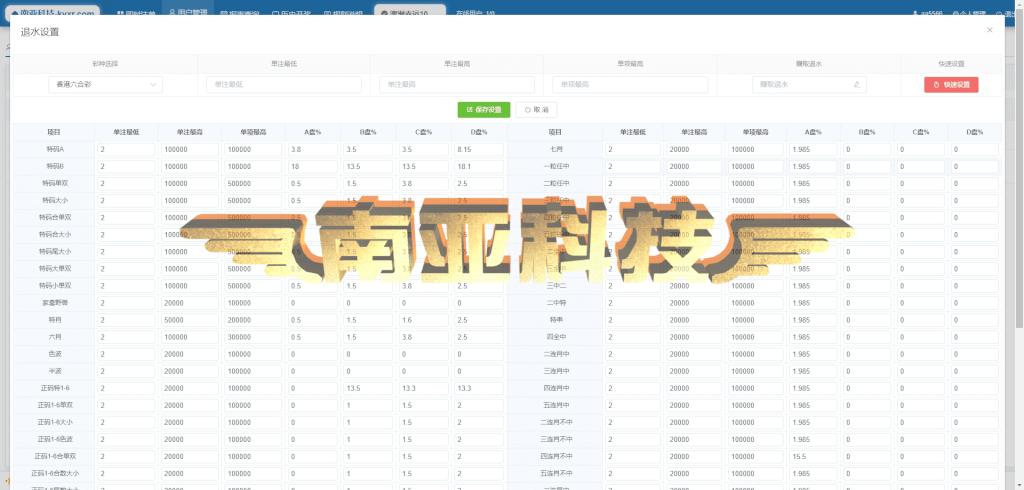The image size is (1024, 490).
Task: Click 二连肖中 row C盘% field
Action: (921, 354)
